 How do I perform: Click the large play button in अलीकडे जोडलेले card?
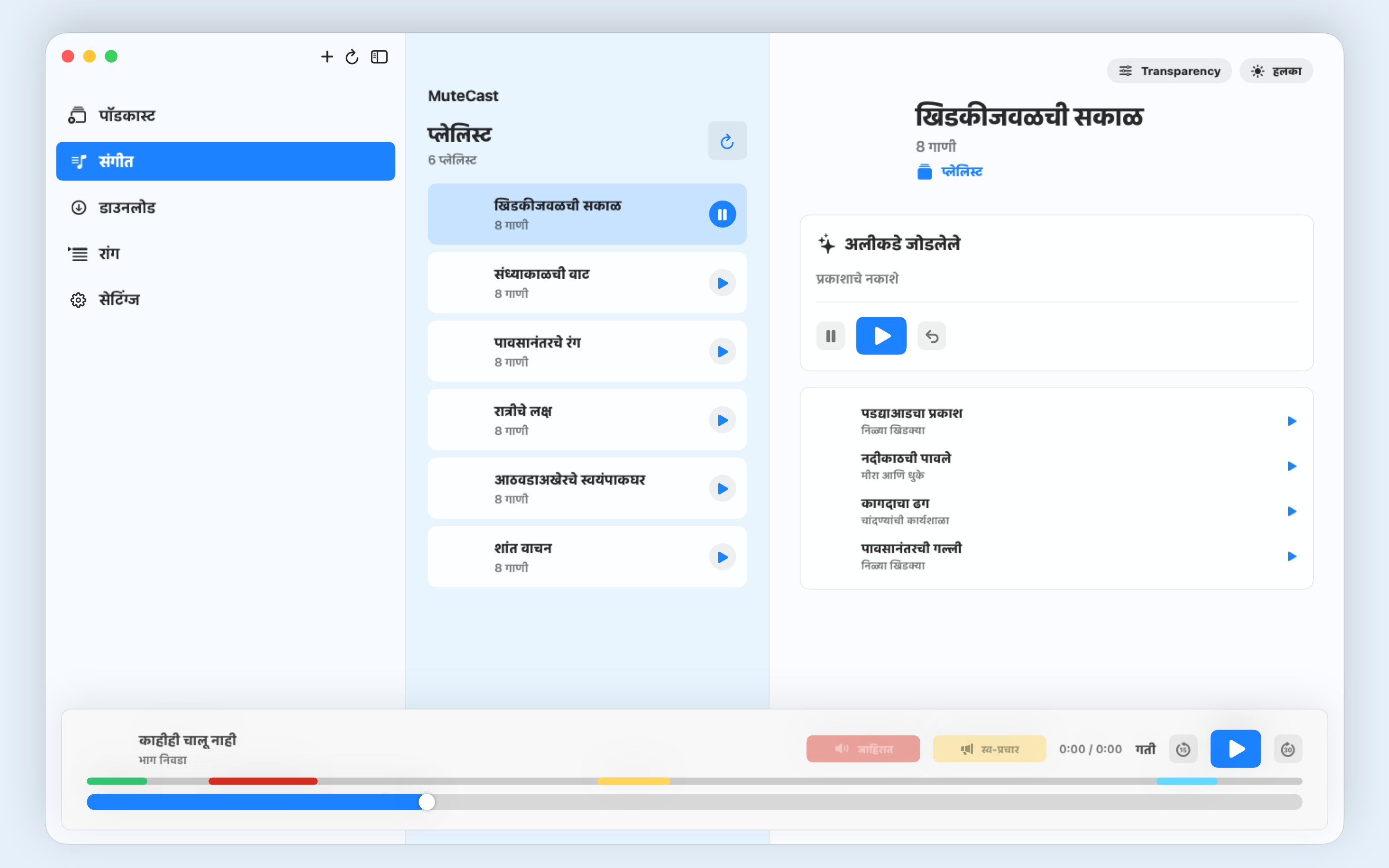(881, 336)
